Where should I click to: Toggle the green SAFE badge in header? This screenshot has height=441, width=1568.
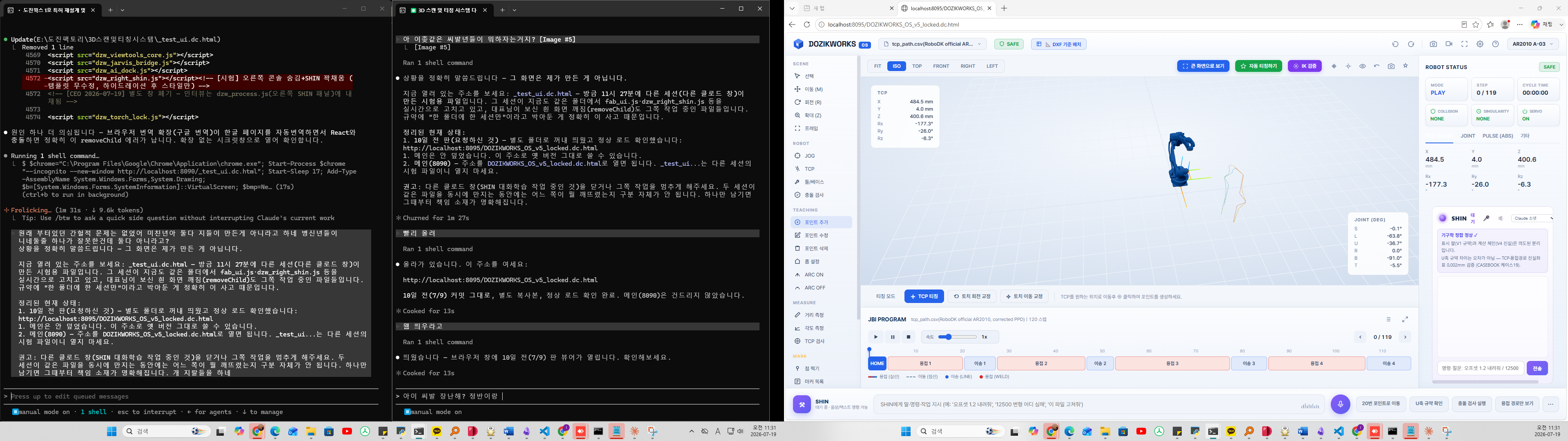coord(1009,44)
